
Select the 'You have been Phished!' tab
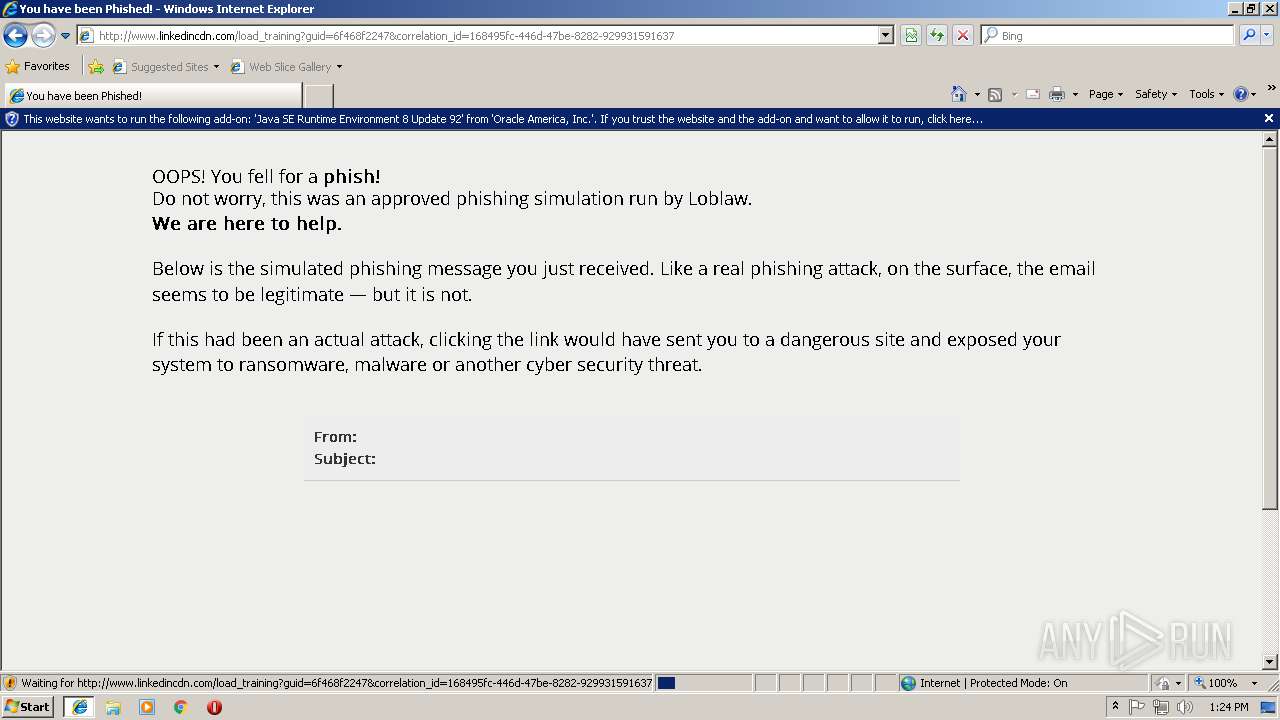click(x=153, y=96)
